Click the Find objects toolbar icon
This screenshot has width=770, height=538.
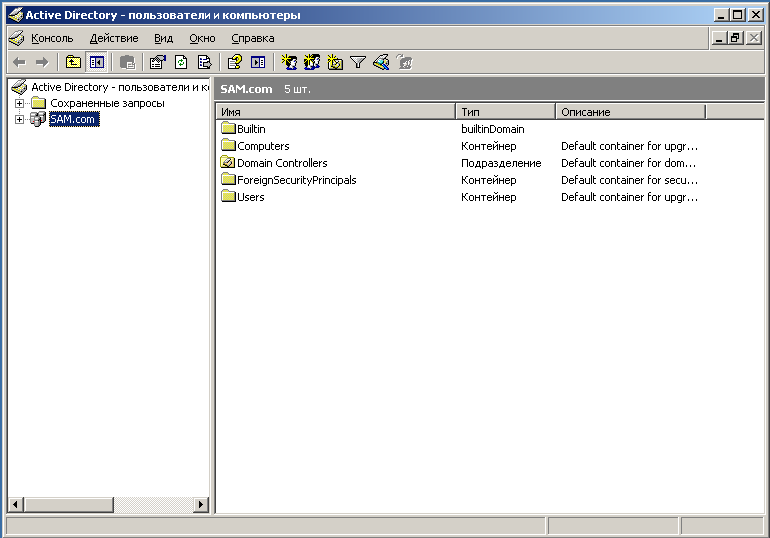(381, 62)
